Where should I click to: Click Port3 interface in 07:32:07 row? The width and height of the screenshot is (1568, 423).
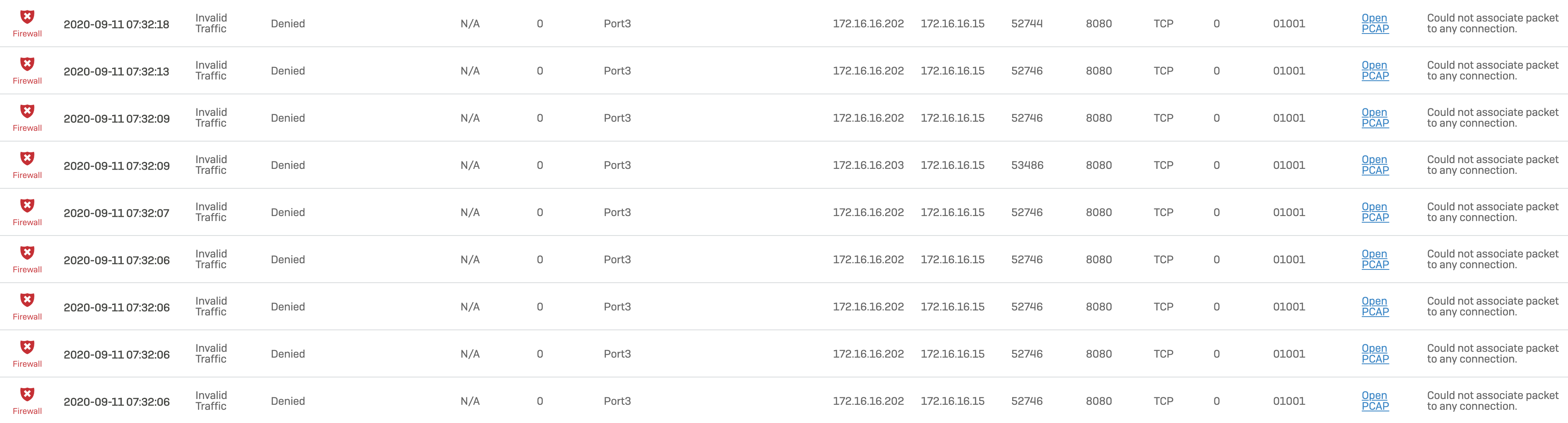(x=617, y=212)
